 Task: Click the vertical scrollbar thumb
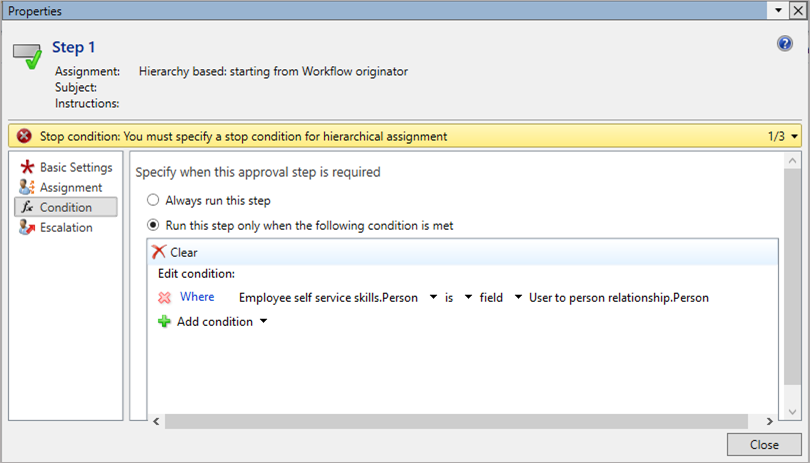pyautogui.click(x=792, y=276)
